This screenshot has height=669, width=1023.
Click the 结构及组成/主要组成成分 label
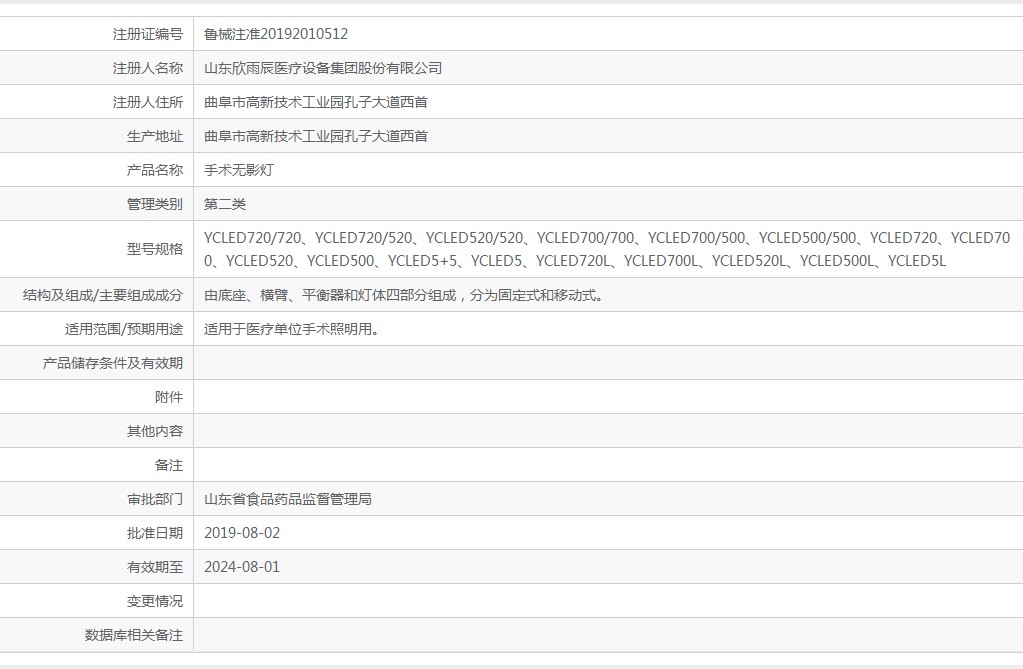(102, 295)
